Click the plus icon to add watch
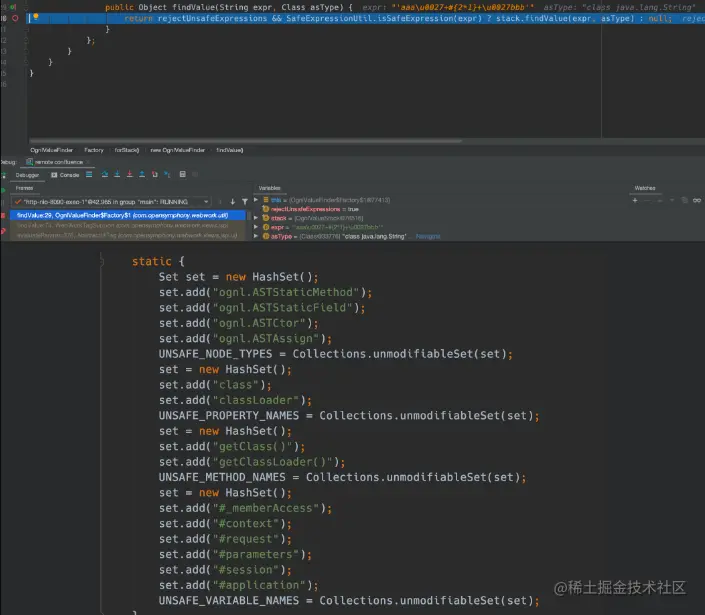Viewport: 705px width, 615px height. click(x=635, y=201)
